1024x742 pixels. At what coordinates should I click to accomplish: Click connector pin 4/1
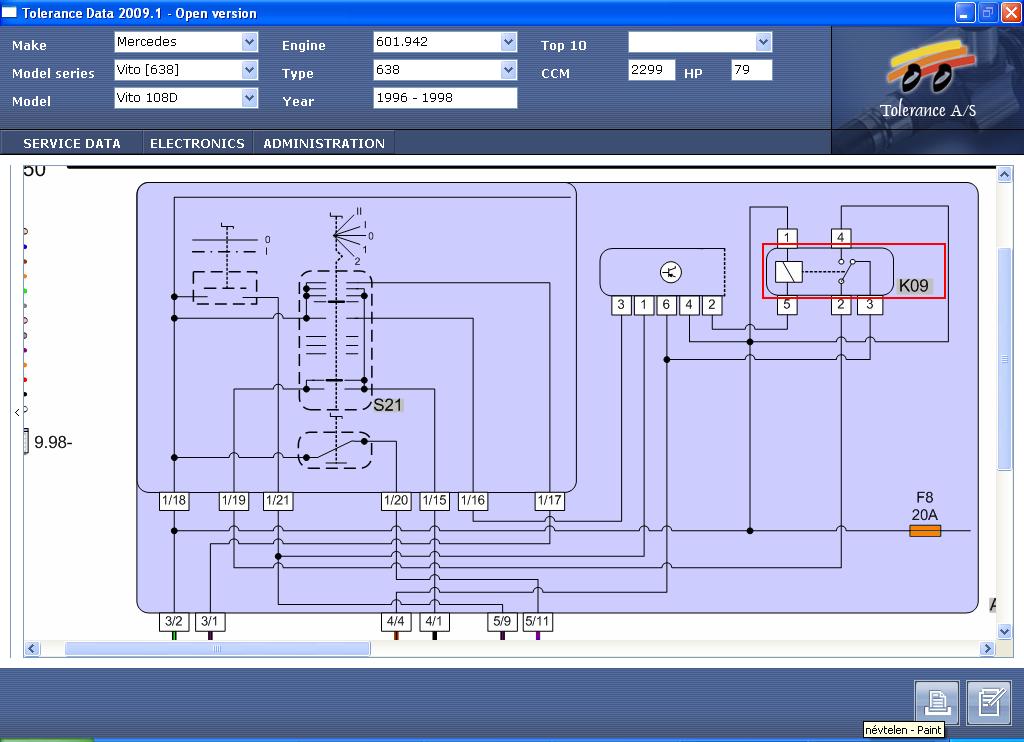point(434,622)
